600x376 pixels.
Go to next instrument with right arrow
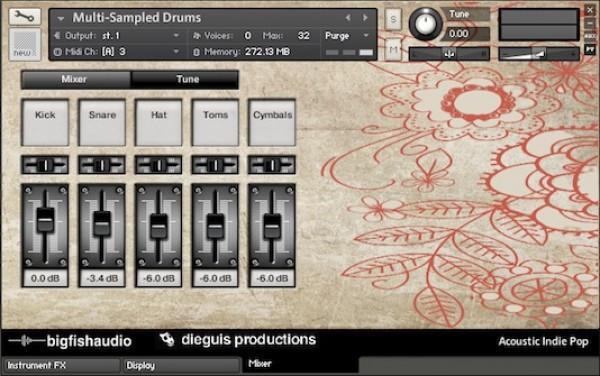[x=365, y=18]
